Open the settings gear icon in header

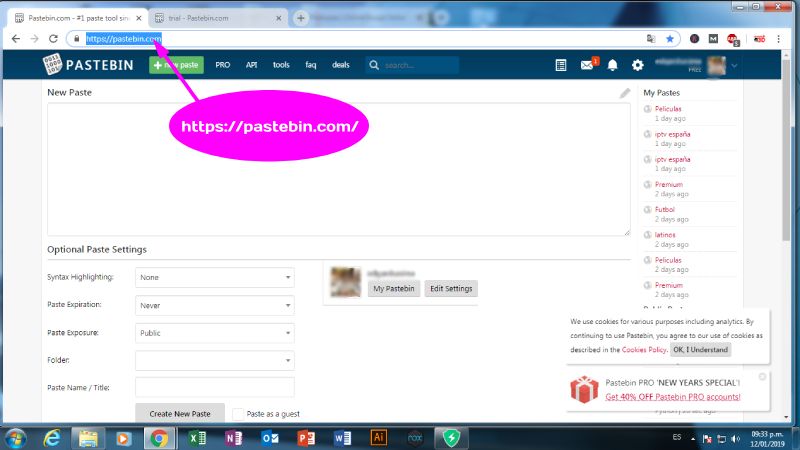tap(637, 65)
